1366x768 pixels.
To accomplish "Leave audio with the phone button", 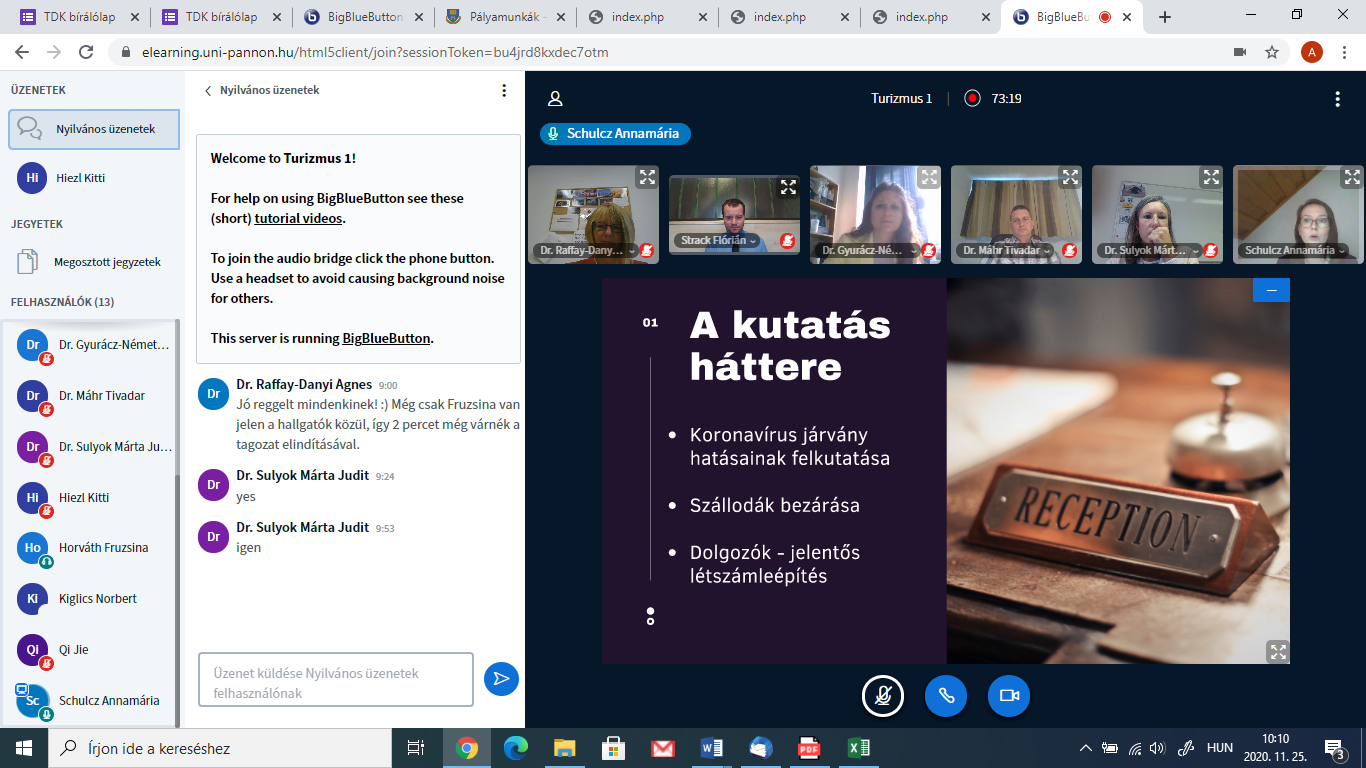I will [945, 696].
